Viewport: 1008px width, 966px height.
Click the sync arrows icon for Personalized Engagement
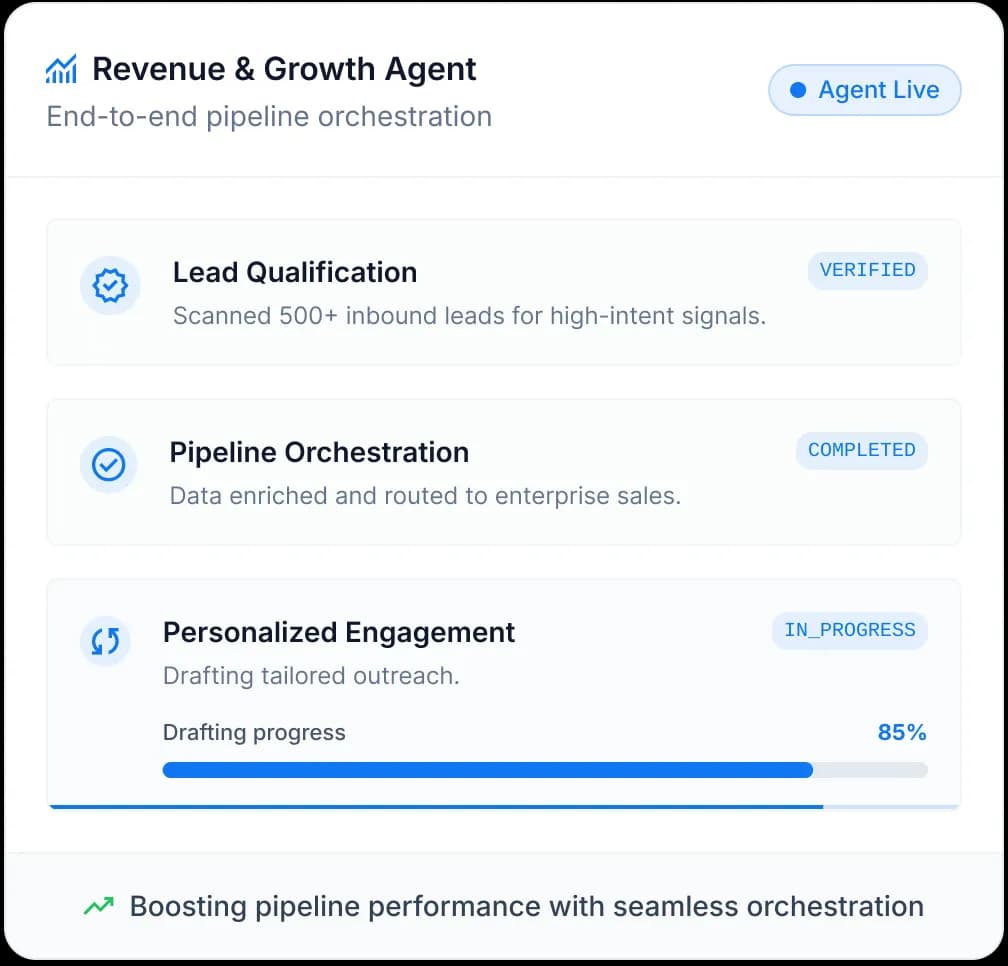(x=105, y=641)
